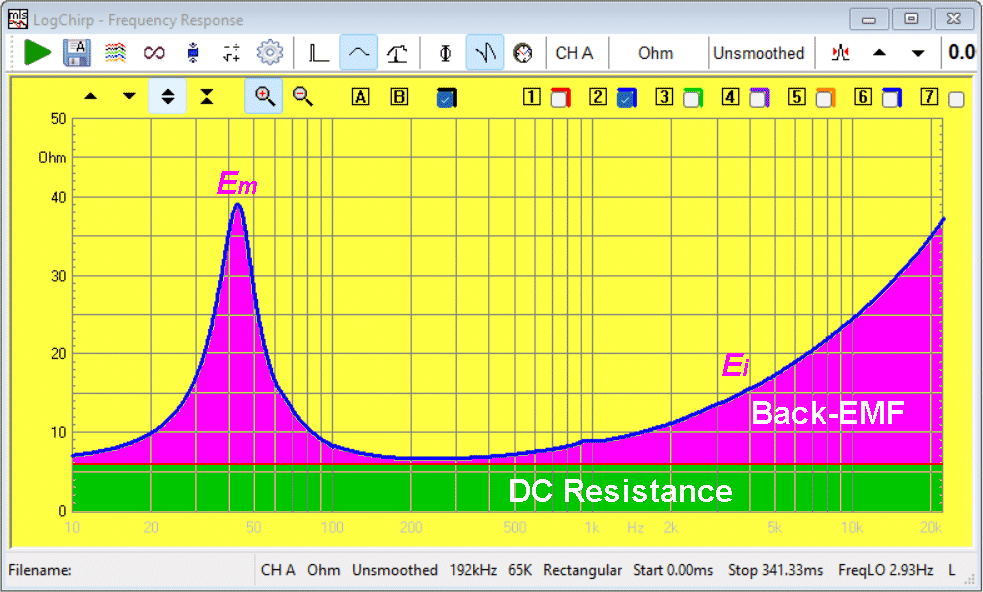Image resolution: width=983 pixels, height=592 pixels.
Task: Click the 65K size in status bar
Action: pyautogui.click(x=520, y=570)
